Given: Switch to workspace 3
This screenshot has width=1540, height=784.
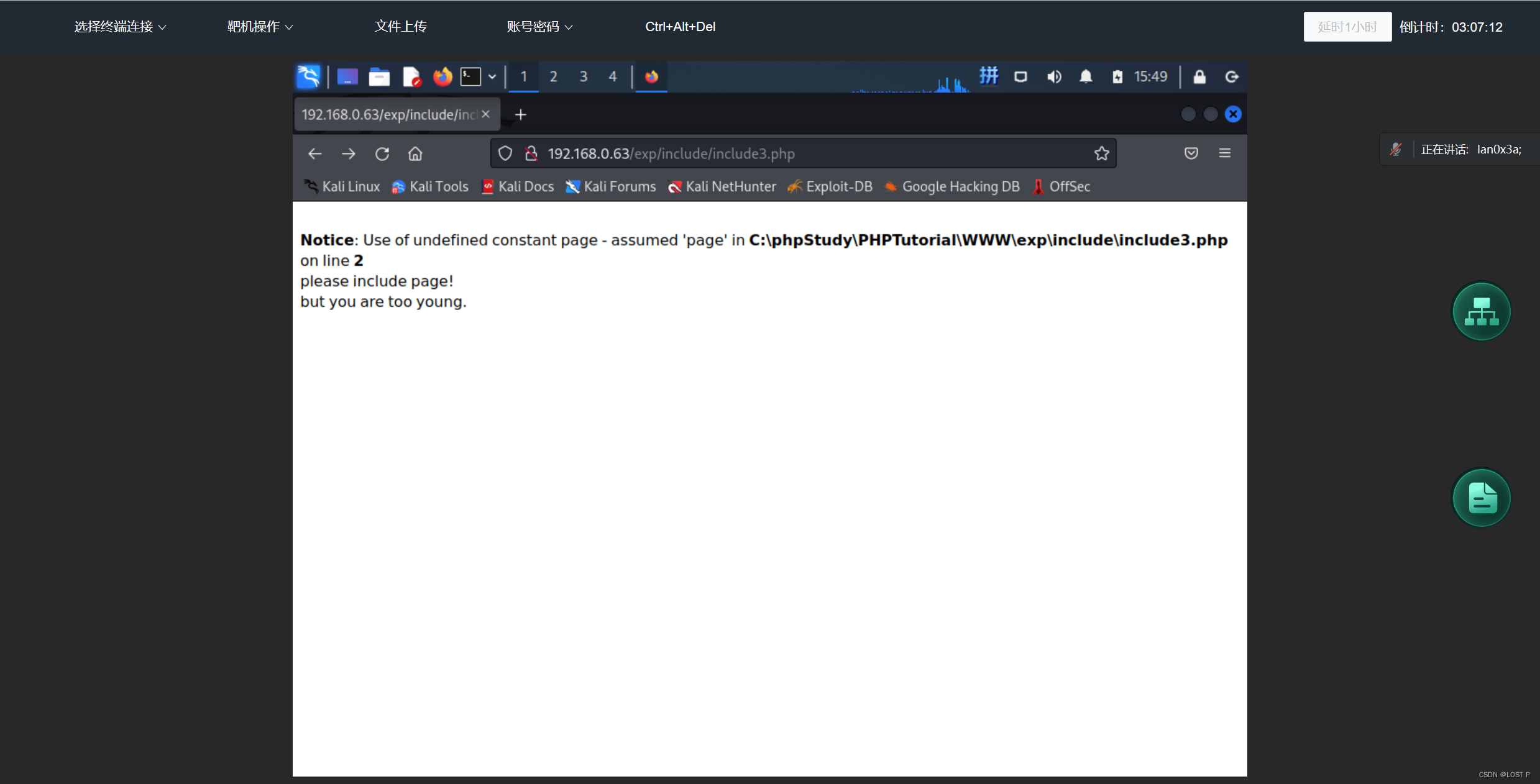Looking at the screenshot, I should click(x=584, y=76).
